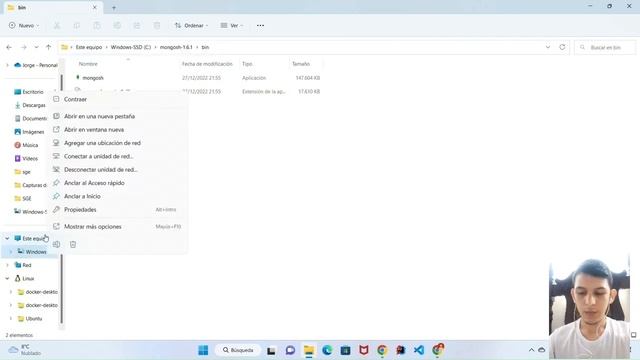The image size is (640, 360).
Task: Click Este equipo in address breadcrumb
Action: click(89, 47)
